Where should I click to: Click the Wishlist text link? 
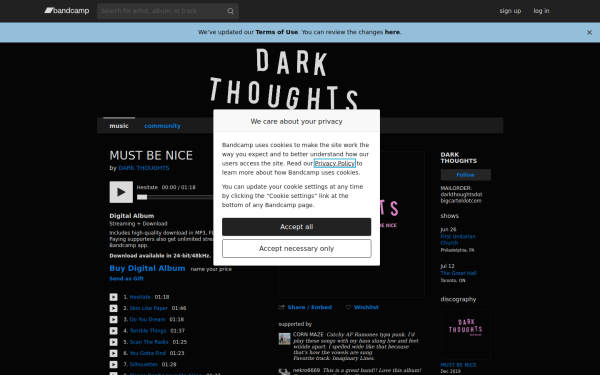[366, 307]
